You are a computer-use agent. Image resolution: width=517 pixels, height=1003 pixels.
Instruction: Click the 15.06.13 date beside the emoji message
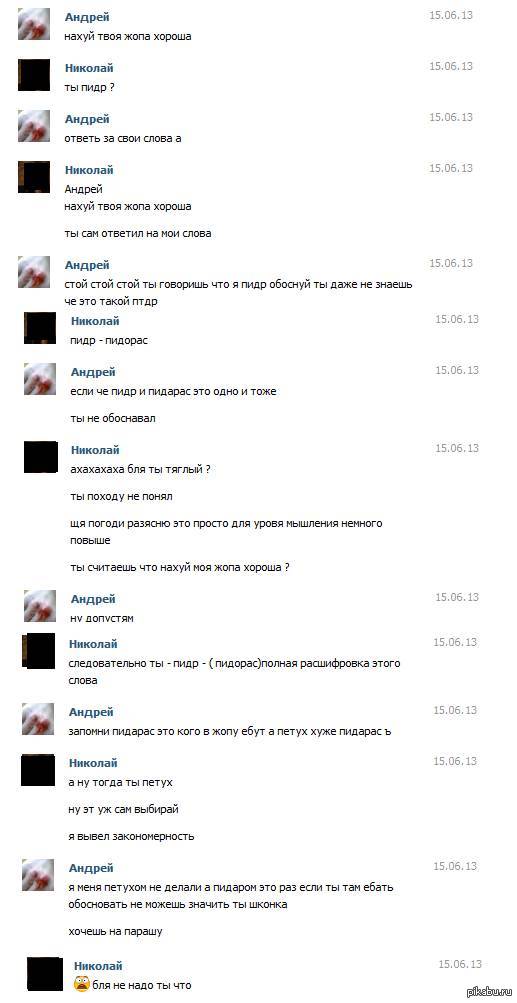tap(459, 964)
